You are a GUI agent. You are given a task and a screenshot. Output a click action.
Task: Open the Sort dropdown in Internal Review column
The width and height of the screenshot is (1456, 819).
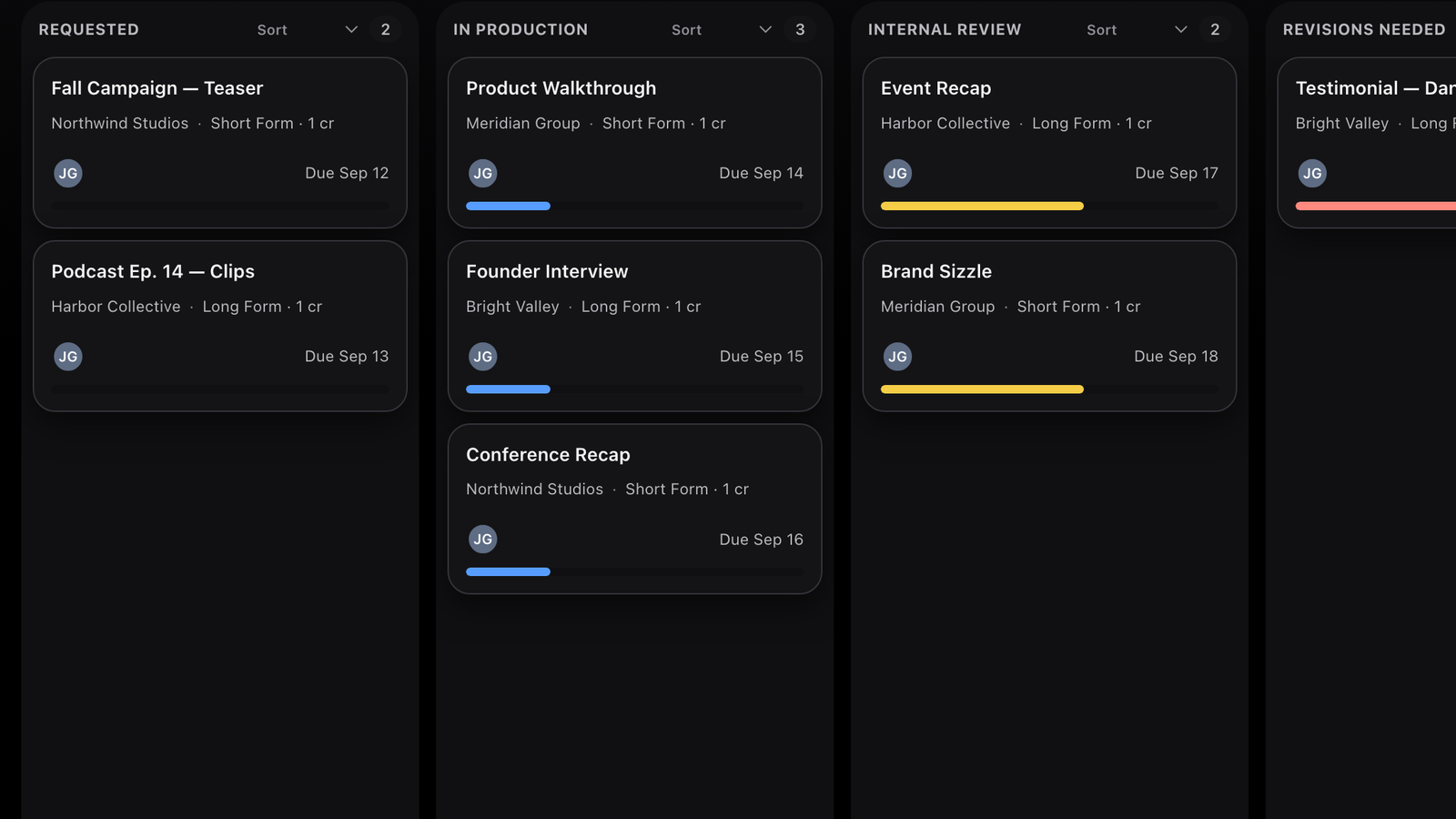click(1137, 30)
